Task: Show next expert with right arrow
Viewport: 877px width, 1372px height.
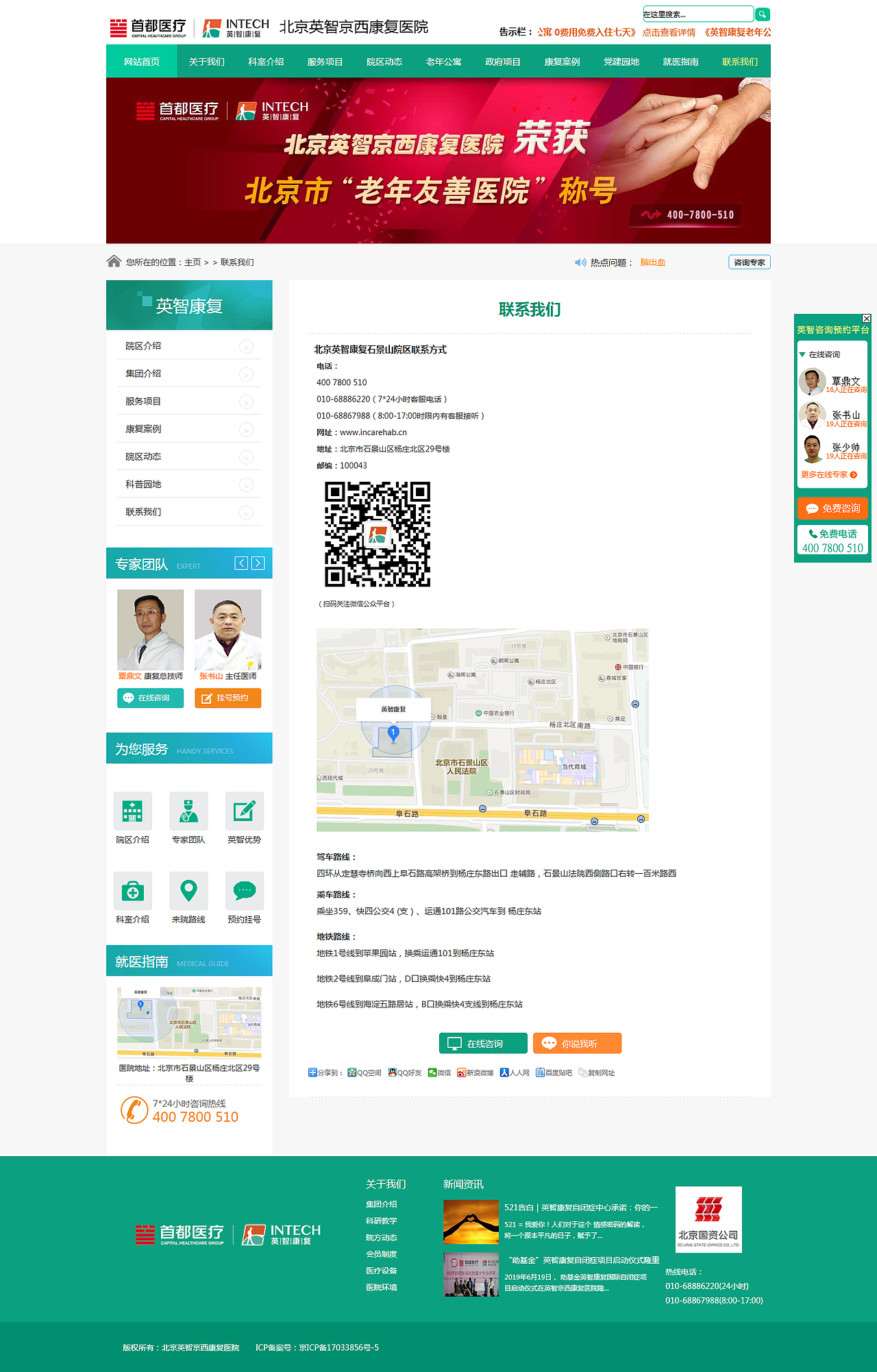Action: coord(258,563)
